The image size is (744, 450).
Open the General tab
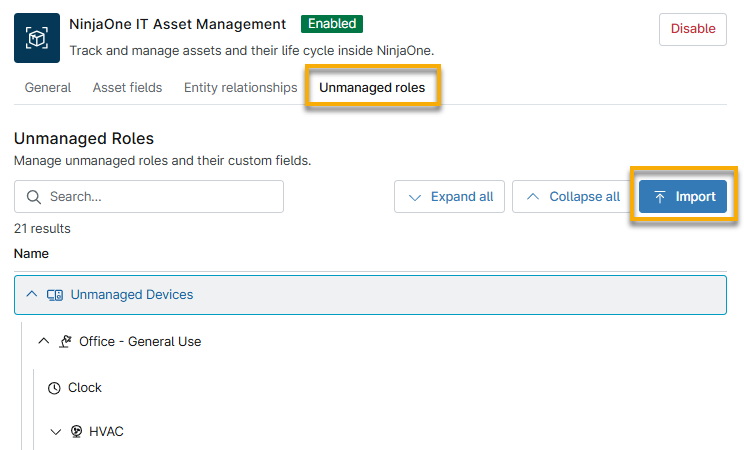click(x=48, y=87)
